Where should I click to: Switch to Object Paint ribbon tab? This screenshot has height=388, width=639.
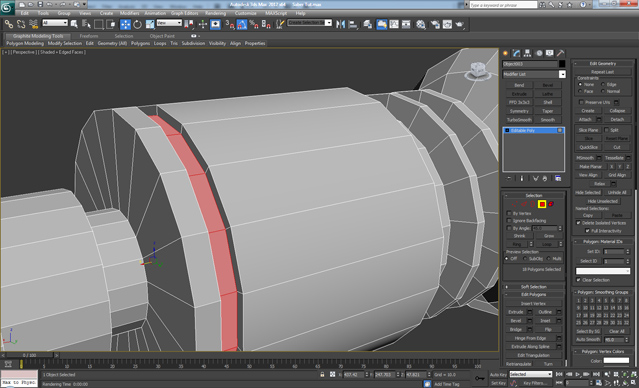coord(162,36)
